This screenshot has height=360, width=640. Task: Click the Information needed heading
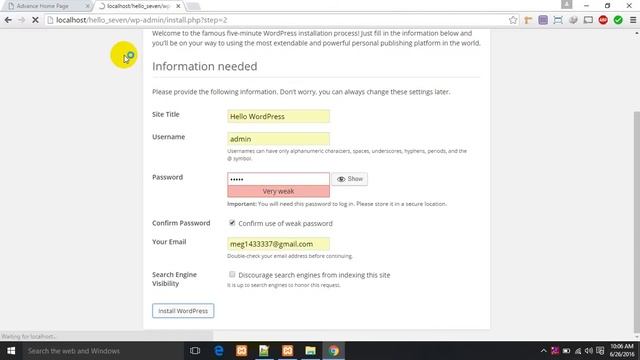point(204,66)
